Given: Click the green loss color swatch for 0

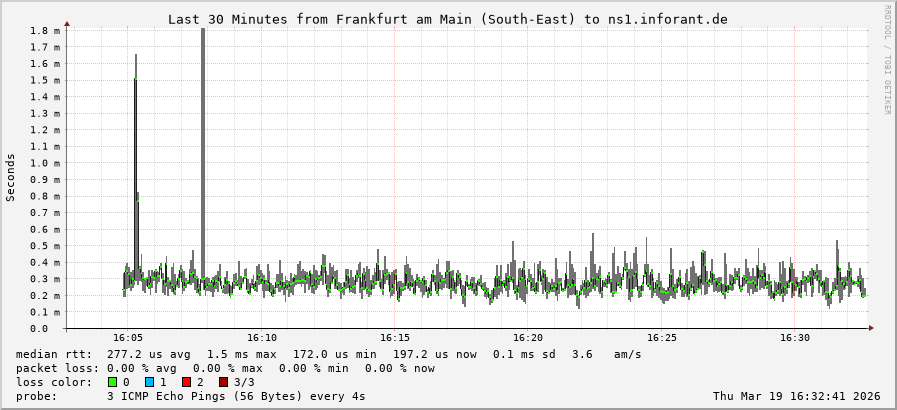Looking at the screenshot, I should 112,382.
